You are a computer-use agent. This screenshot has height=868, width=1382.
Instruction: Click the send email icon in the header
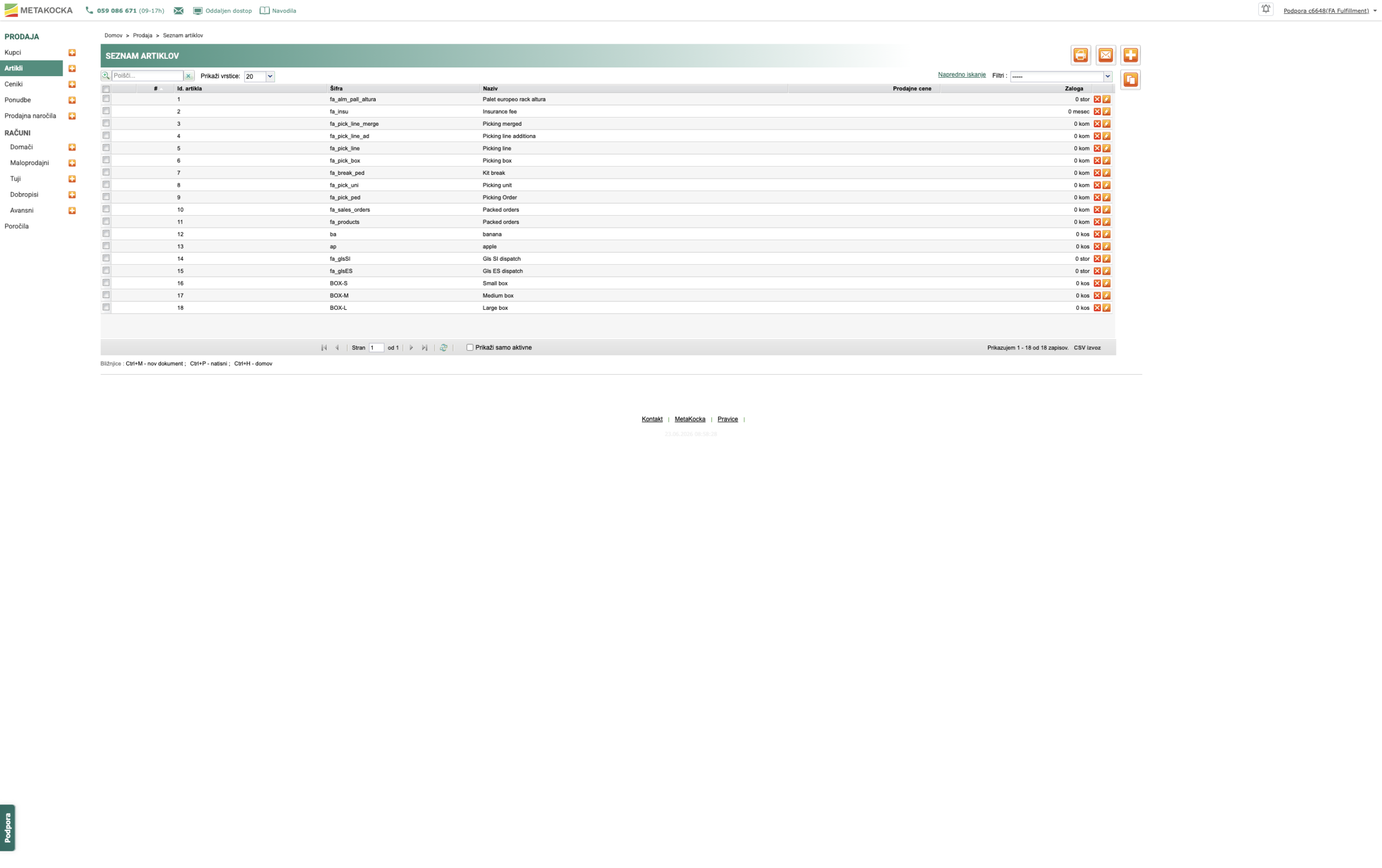tap(1106, 55)
